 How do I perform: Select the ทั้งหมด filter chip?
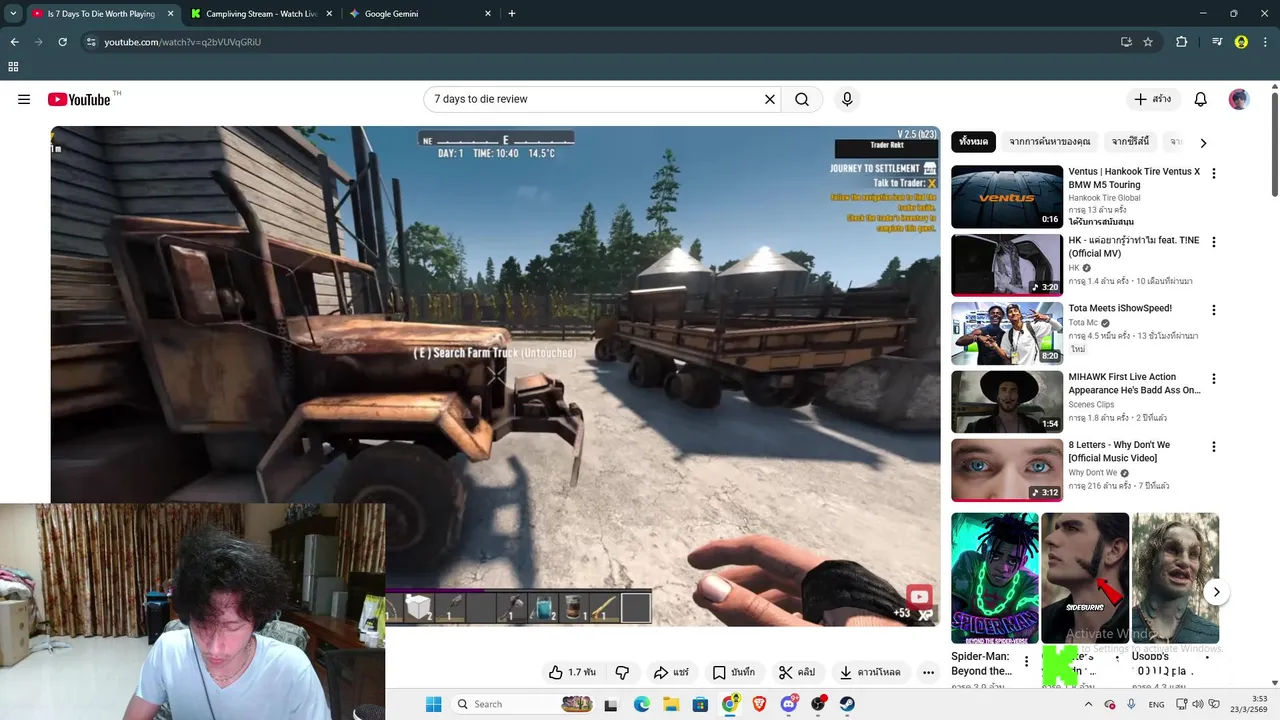(973, 142)
